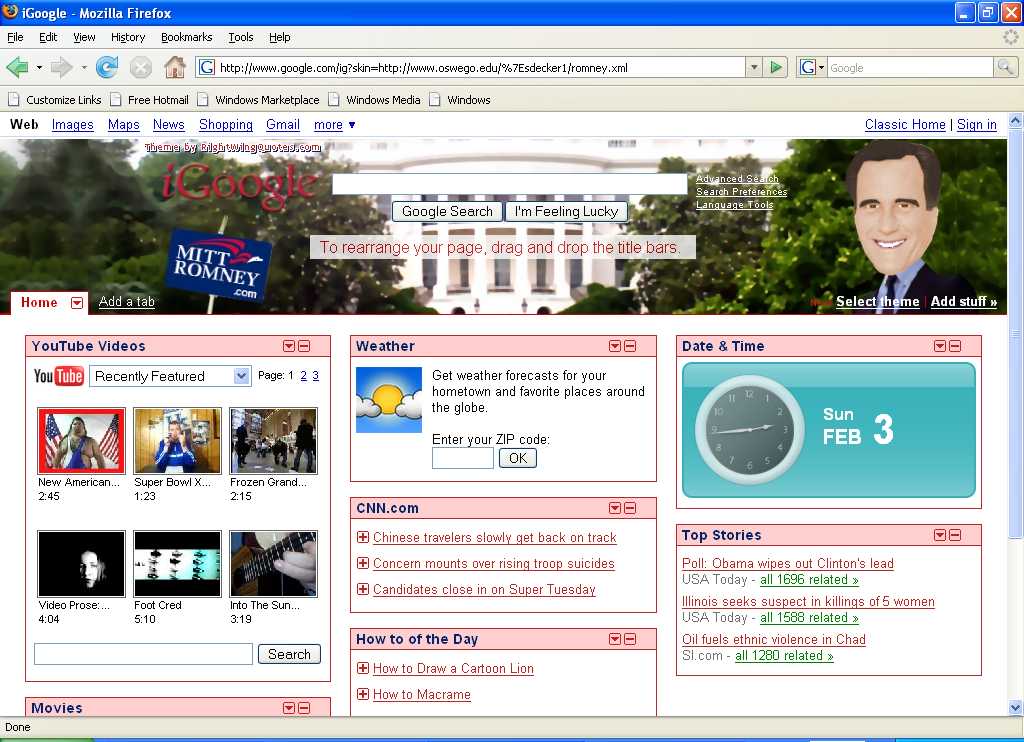
Task: Click the ZIP code input field
Action: (463, 458)
